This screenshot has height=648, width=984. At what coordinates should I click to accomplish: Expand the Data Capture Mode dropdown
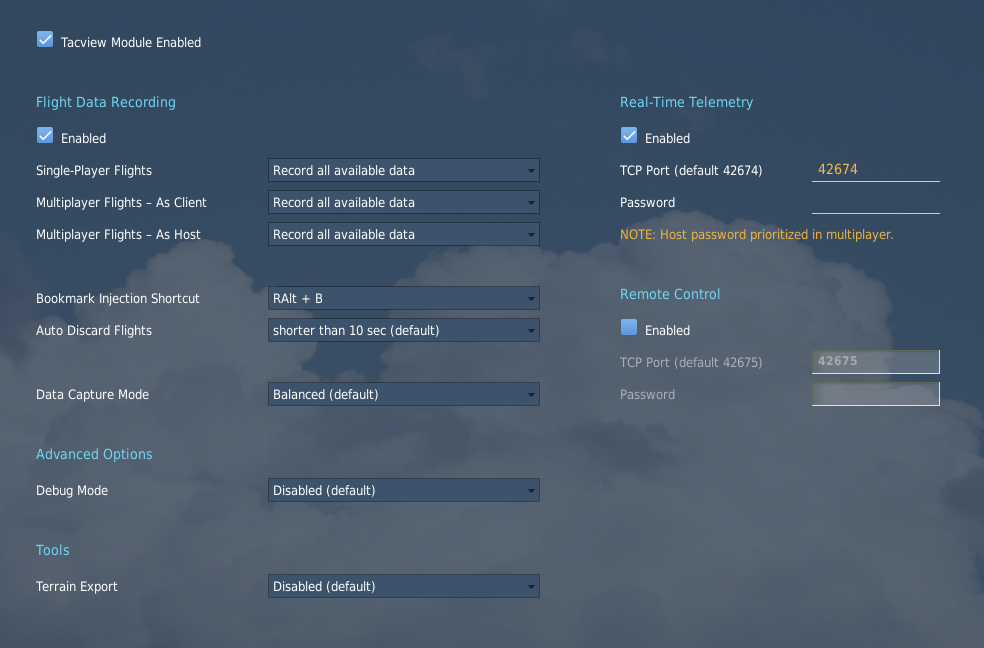coord(404,395)
